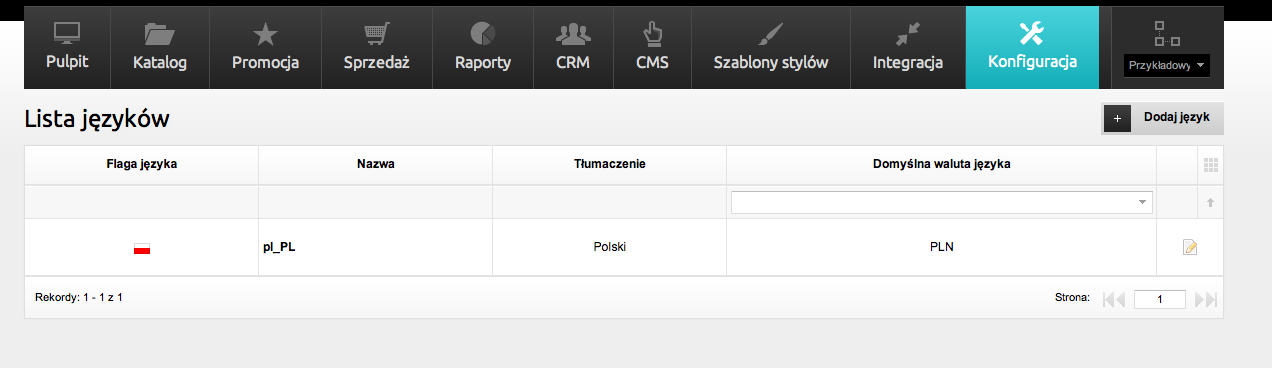Open the default currency filter dropdown

click(x=941, y=202)
